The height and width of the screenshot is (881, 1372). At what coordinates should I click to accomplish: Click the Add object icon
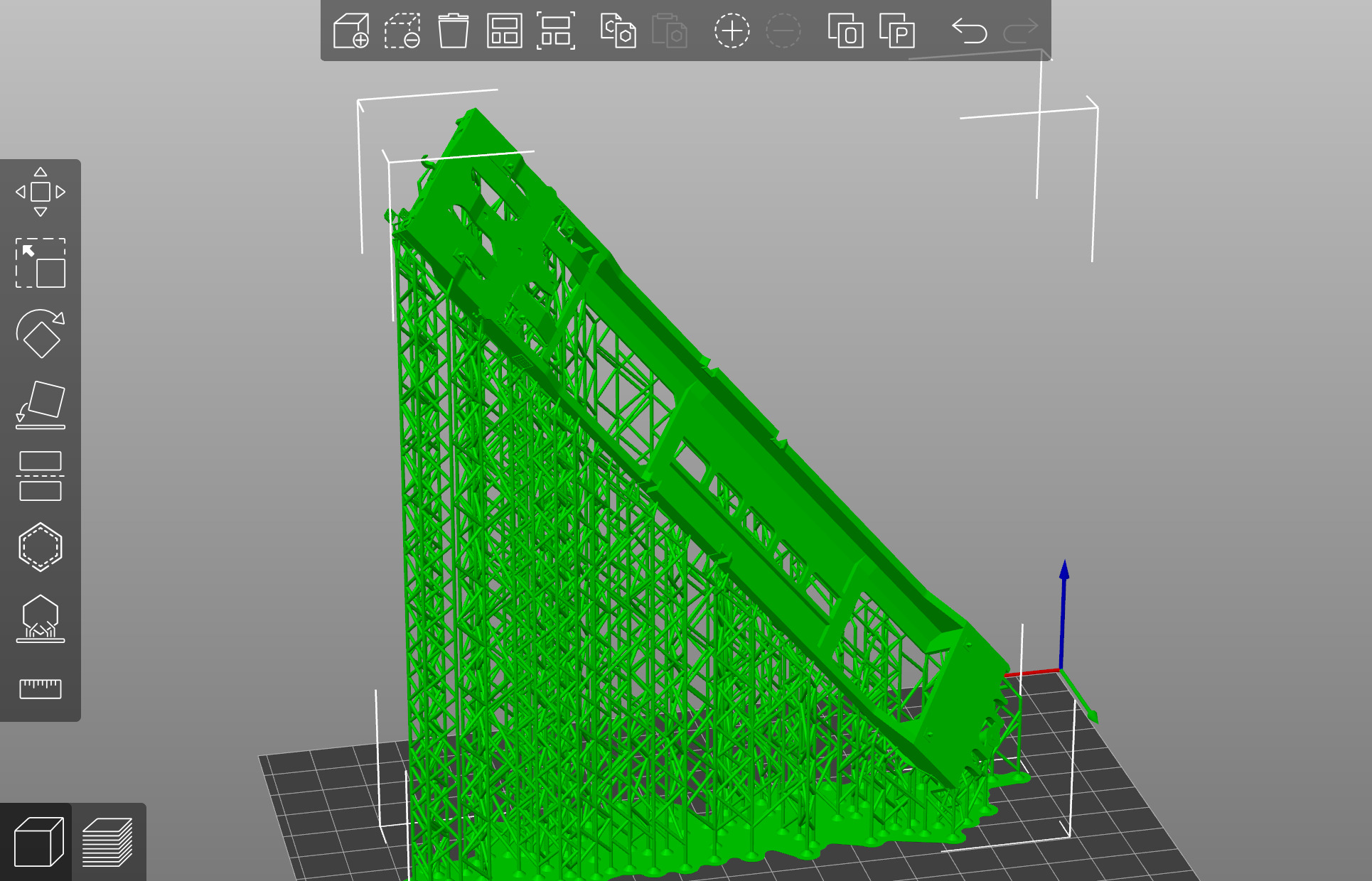(351, 31)
